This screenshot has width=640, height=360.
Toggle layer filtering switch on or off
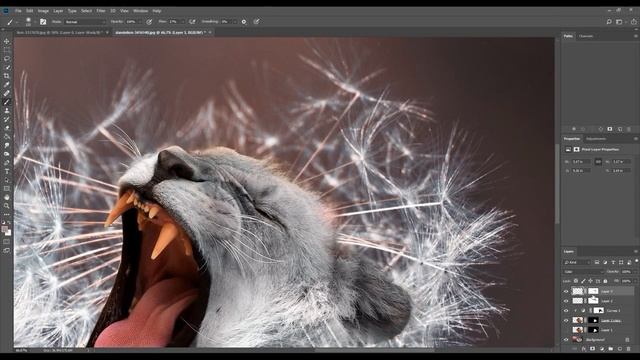click(636, 261)
